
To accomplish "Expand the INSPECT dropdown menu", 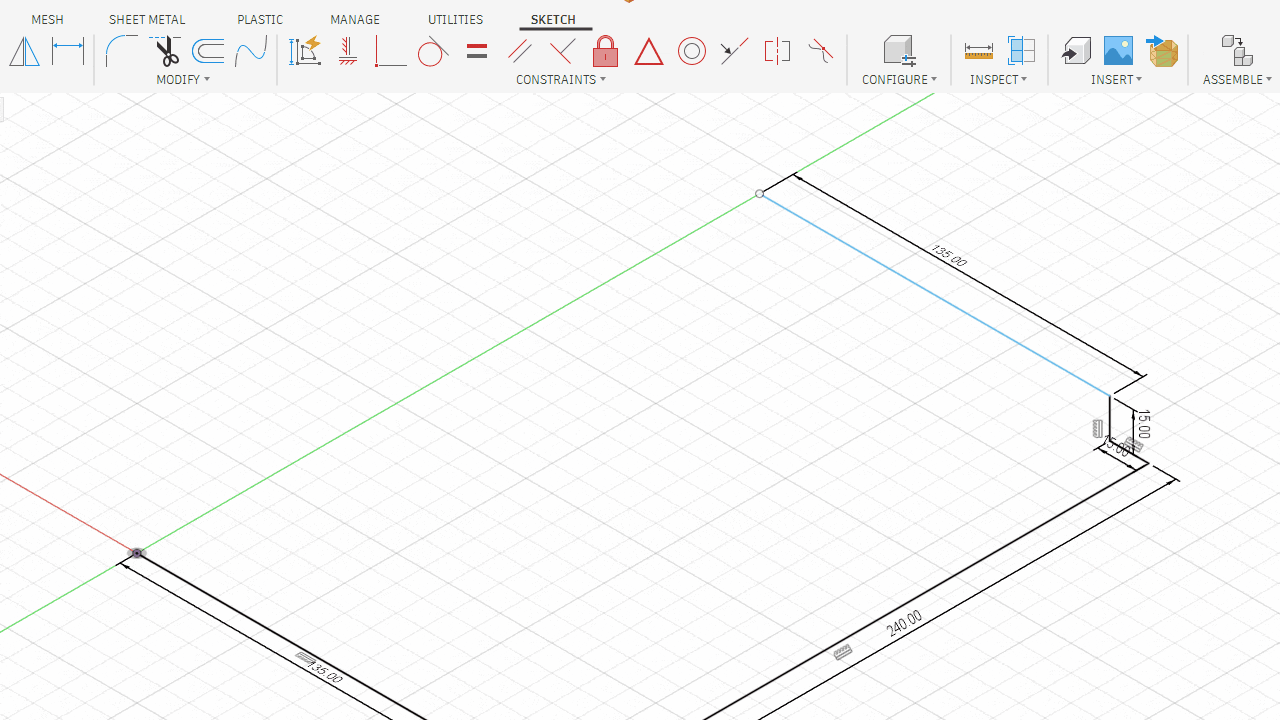I will point(999,79).
